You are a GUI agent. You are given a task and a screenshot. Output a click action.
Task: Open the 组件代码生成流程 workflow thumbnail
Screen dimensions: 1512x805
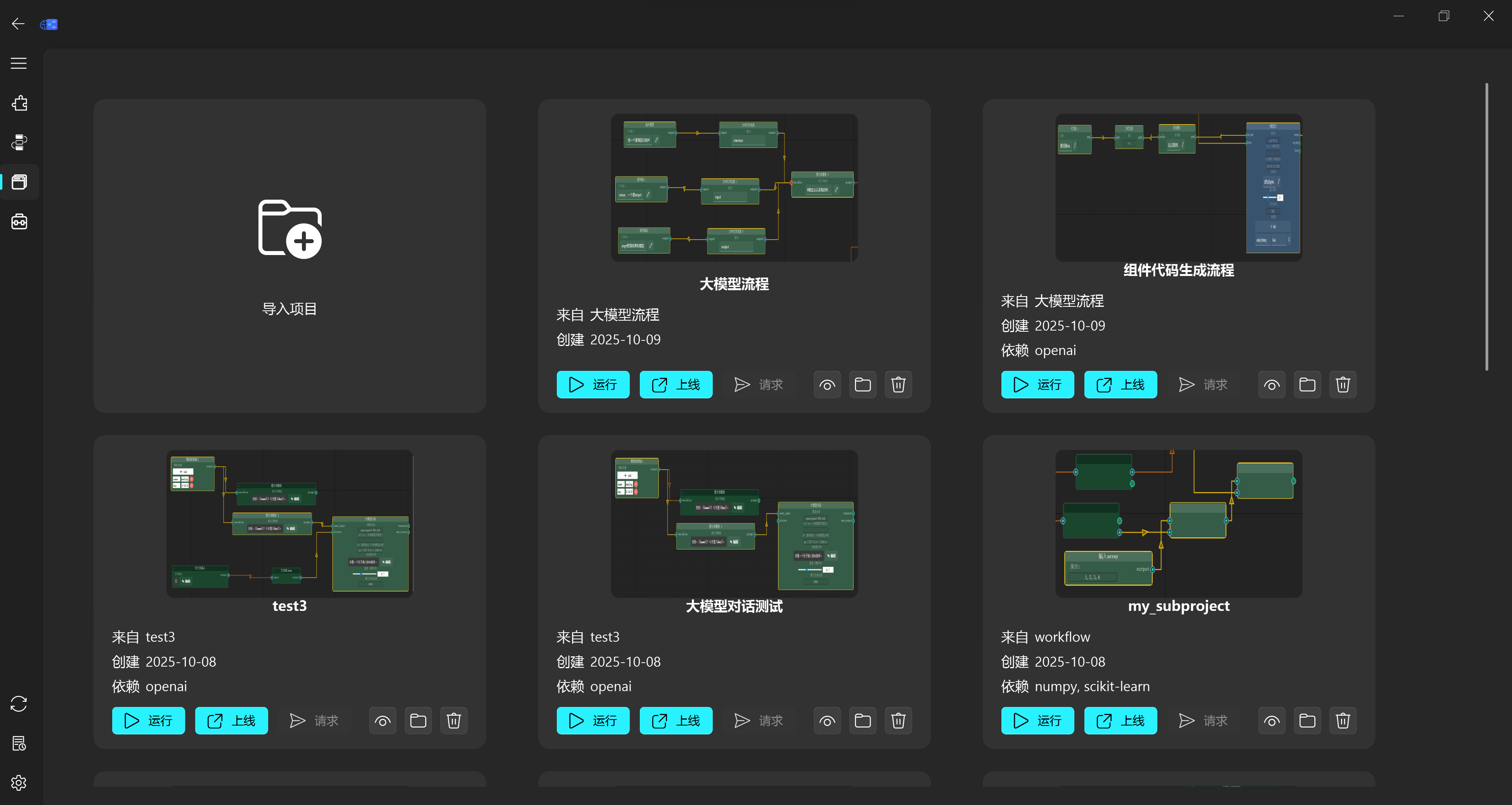point(1178,188)
